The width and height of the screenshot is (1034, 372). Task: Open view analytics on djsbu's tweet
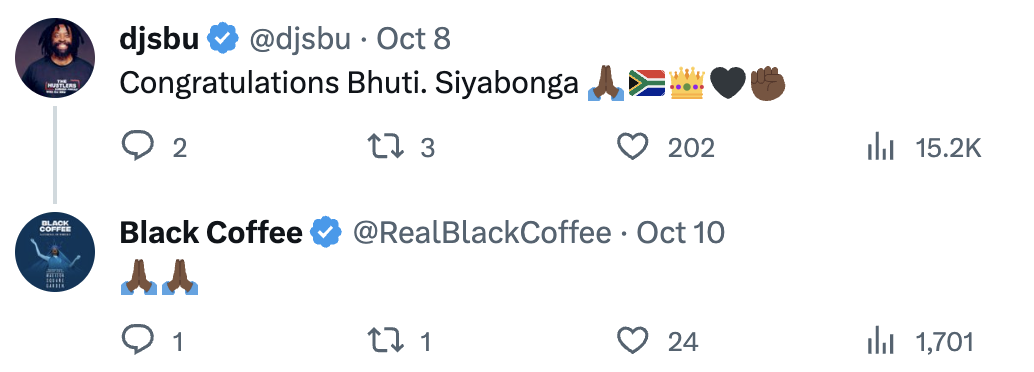click(880, 148)
